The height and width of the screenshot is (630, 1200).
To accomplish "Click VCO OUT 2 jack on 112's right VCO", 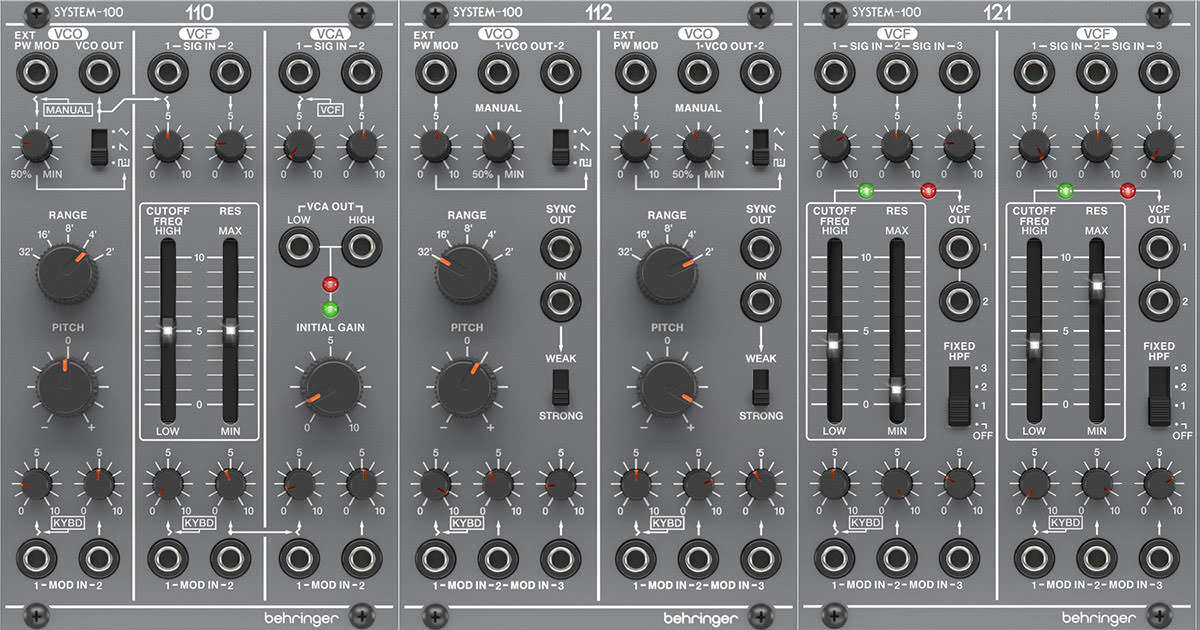I will pos(760,72).
